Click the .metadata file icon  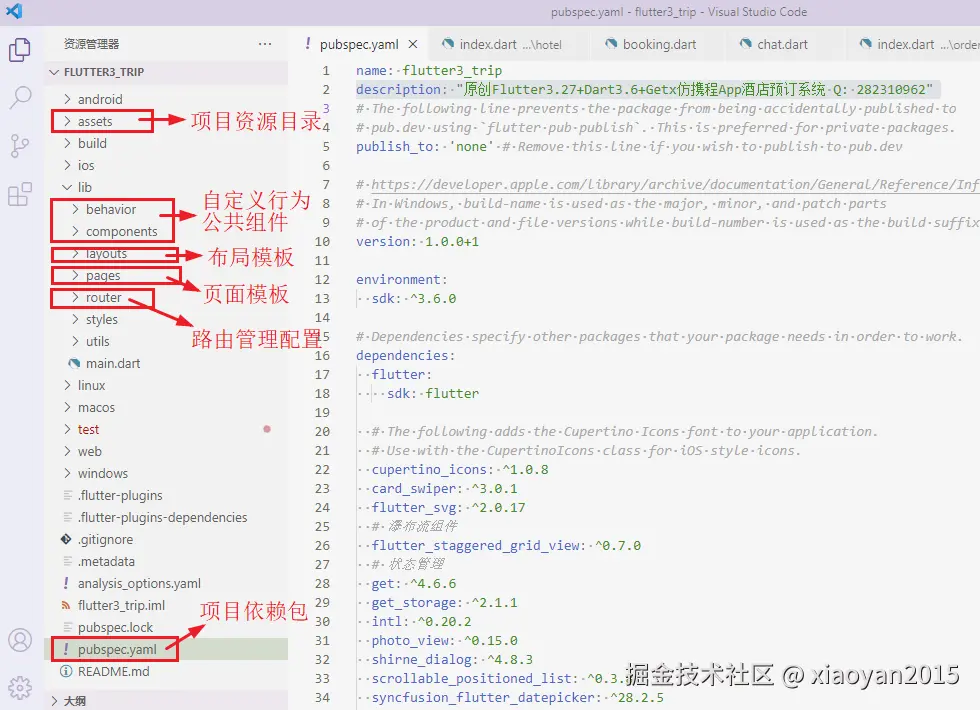point(68,561)
